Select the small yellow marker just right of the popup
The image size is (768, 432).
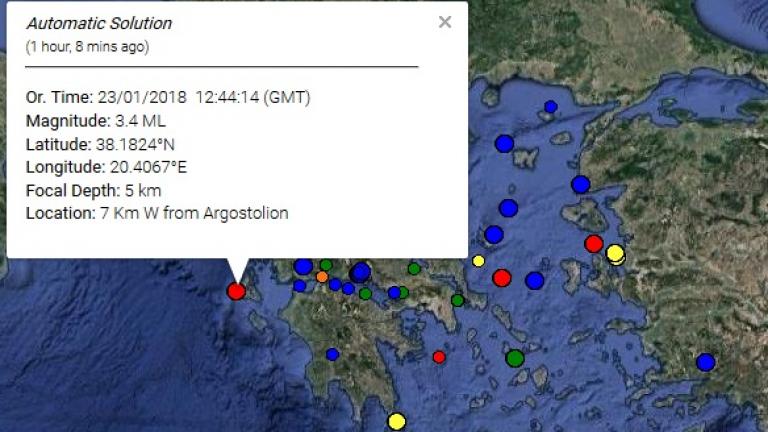[x=479, y=261]
